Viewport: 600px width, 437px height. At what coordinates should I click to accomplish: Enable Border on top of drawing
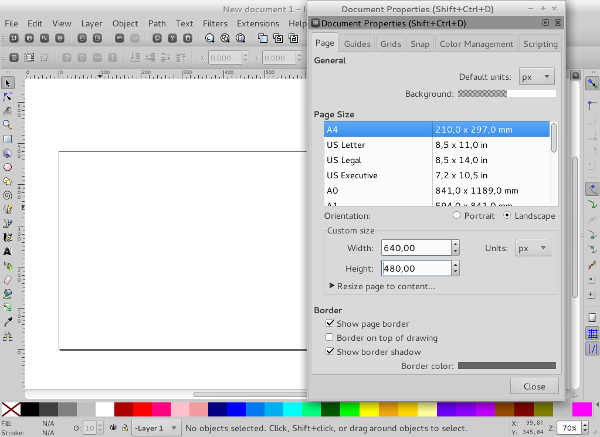329,338
